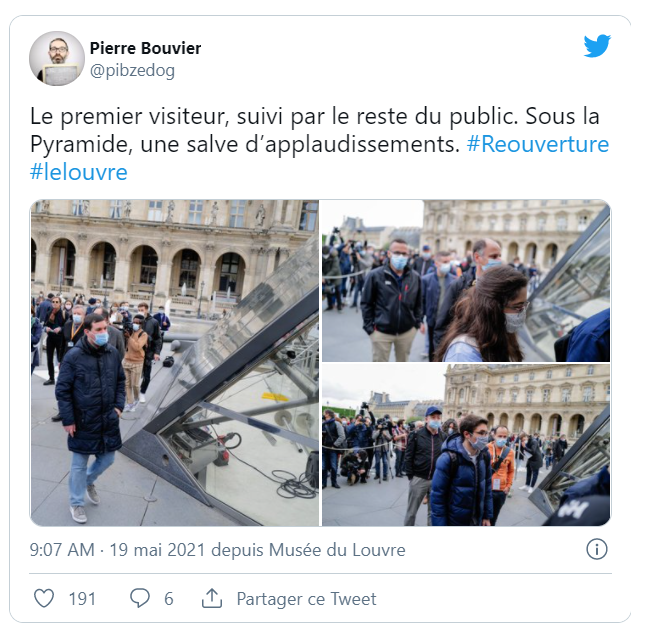Viewport: 654px width, 633px height.
Task: Click the 9:07 AM · 19 mai 2021 timestamp
Action: tap(117, 550)
